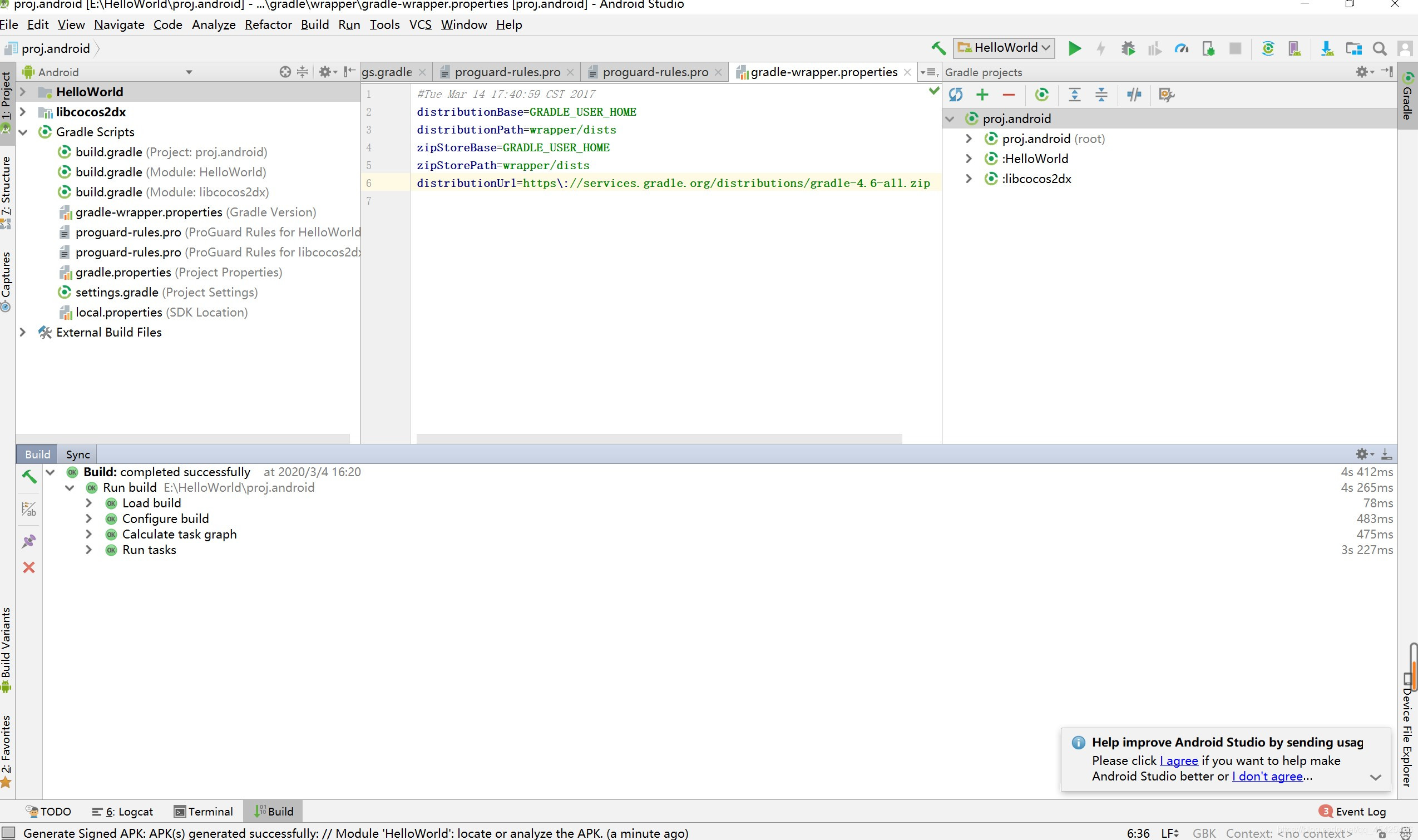1418x840 pixels.
Task: Pin the Build tab with the pin icon
Action: tap(29, 541)
